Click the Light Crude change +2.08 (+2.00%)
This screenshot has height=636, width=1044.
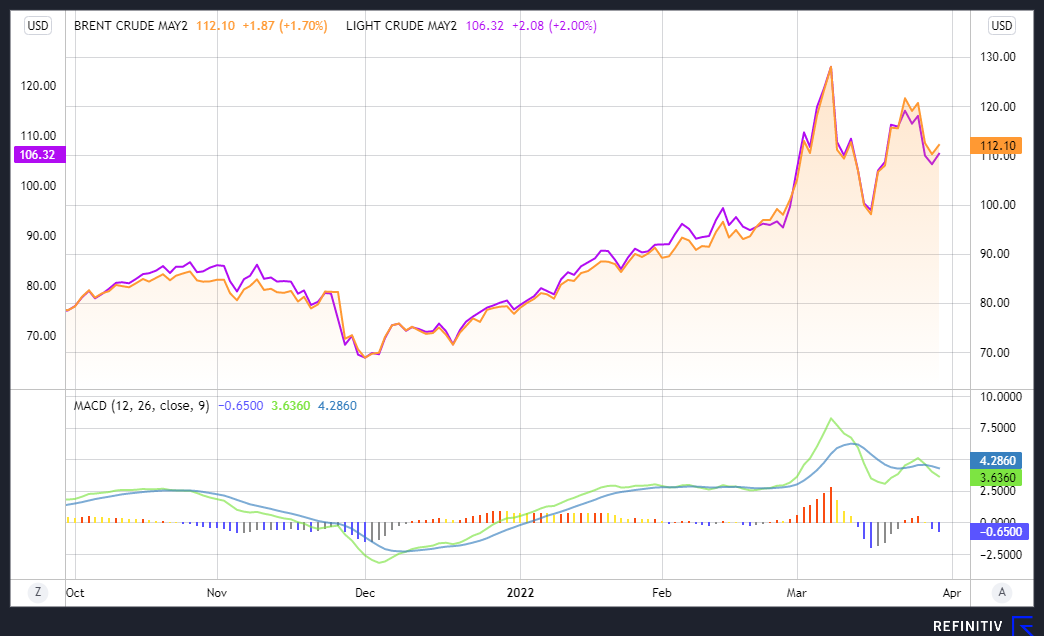(x=555, y=26)
